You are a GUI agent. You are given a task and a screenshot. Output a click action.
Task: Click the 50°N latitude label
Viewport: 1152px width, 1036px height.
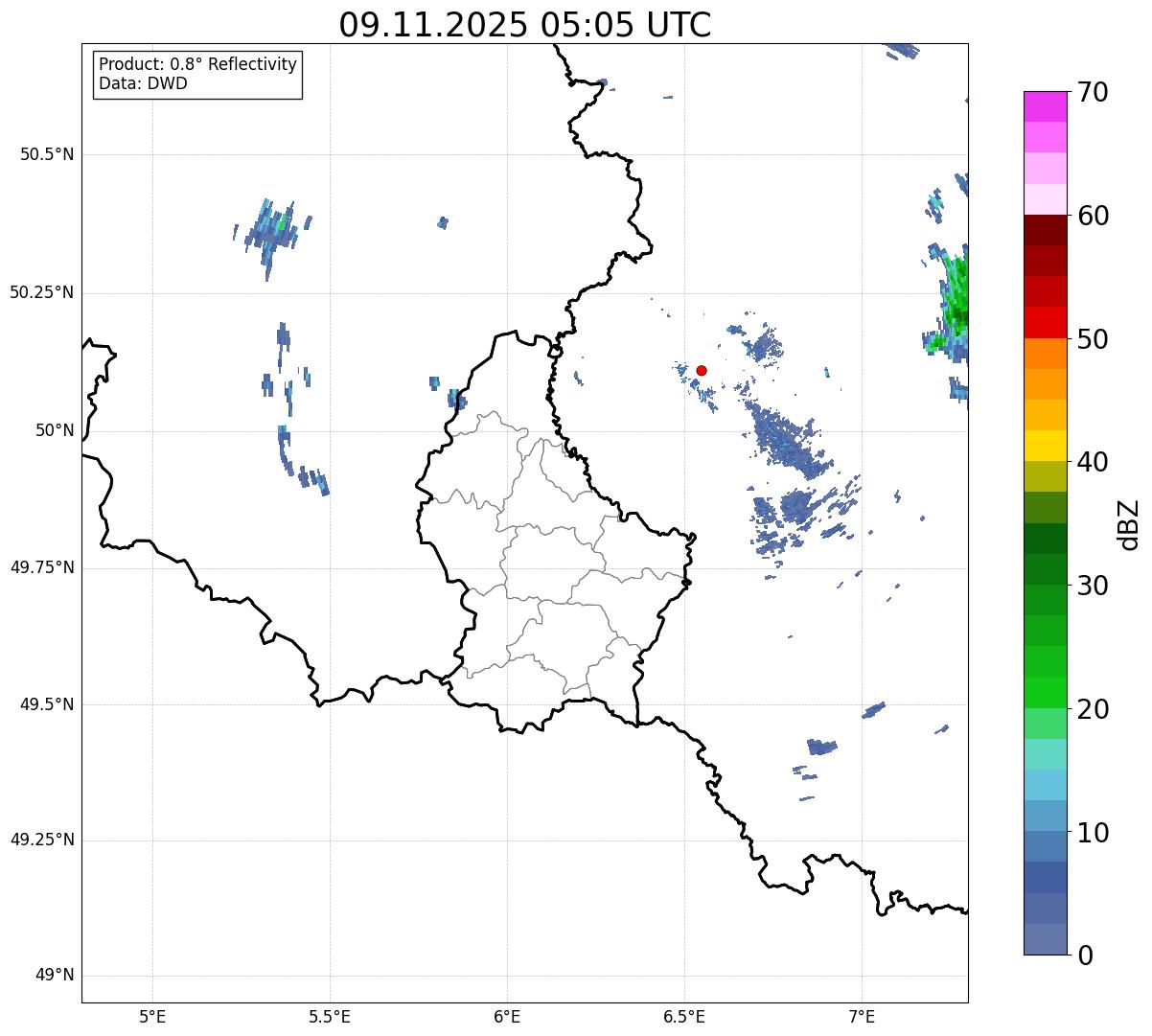coord(55,430)
